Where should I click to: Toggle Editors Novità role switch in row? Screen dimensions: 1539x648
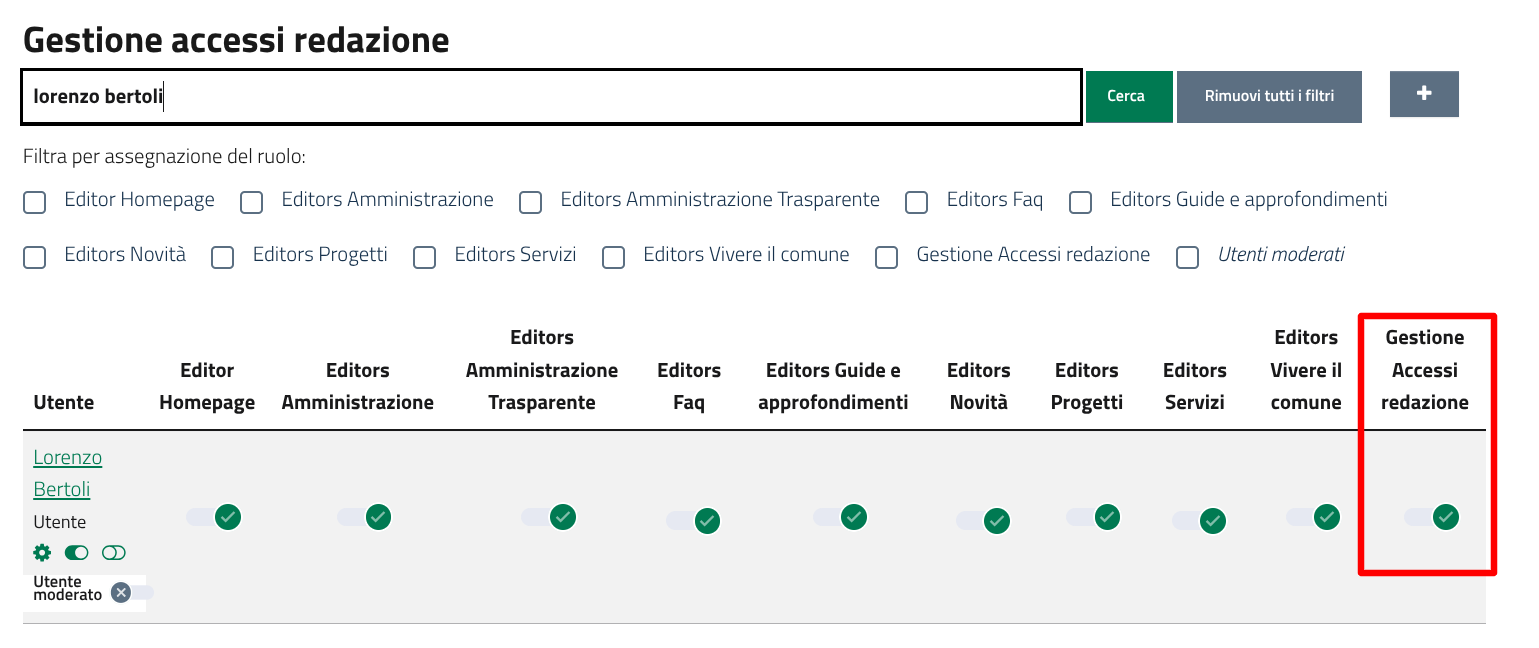pyautogui.click(x=983, y=521)
